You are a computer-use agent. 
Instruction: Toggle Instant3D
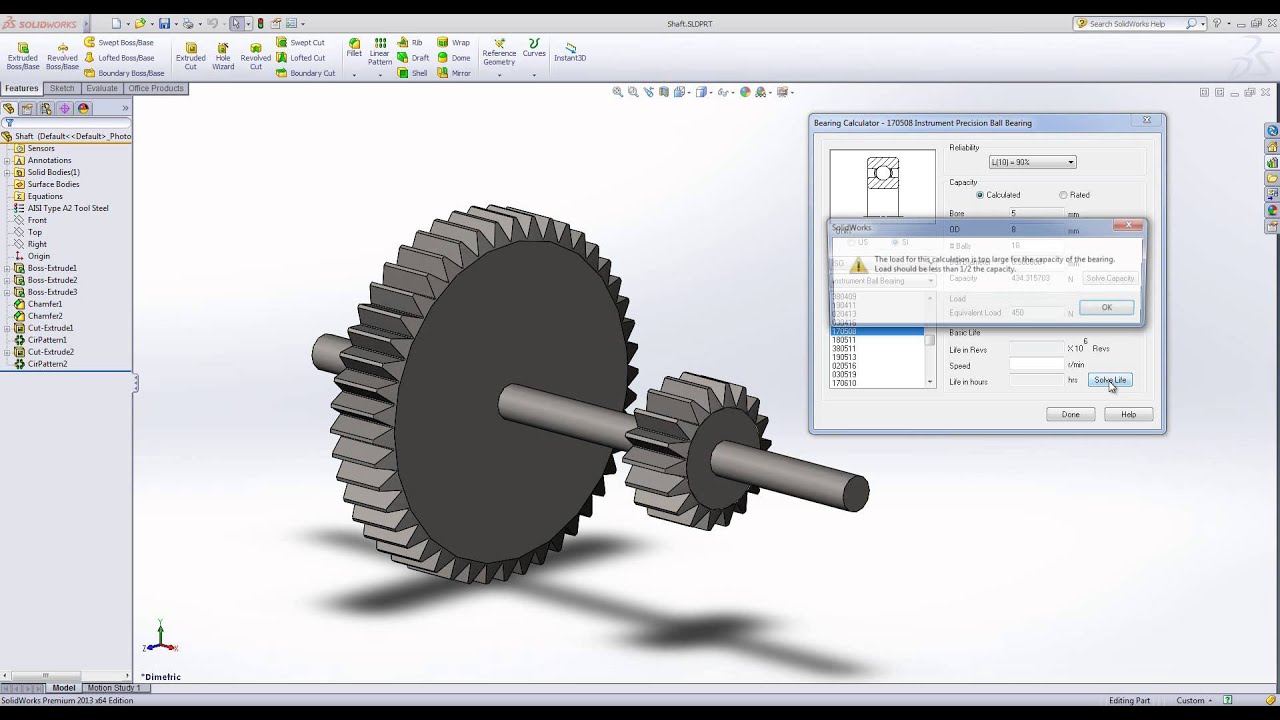(x=570, y=52)
